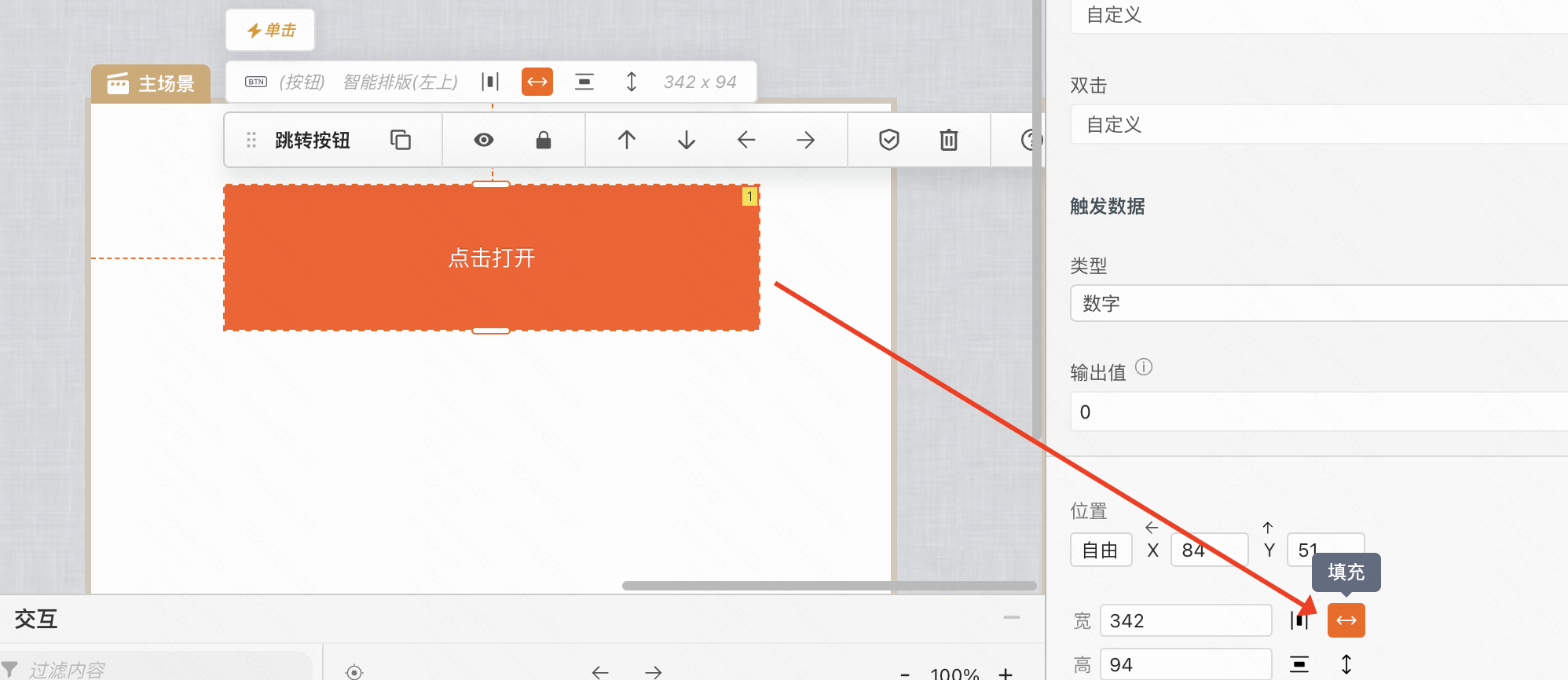
Task: Collapse the 交互 panel with minus icon
Action: pyautogui.click(x=1012, y=618)
